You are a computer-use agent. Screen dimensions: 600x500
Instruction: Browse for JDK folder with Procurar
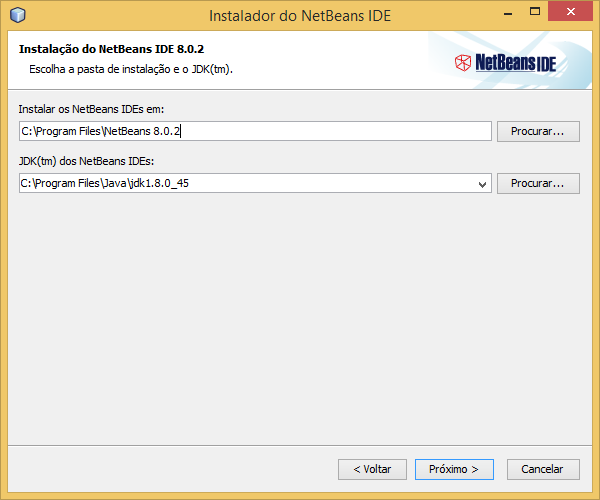pyautogui.click(x=538, y=183)
